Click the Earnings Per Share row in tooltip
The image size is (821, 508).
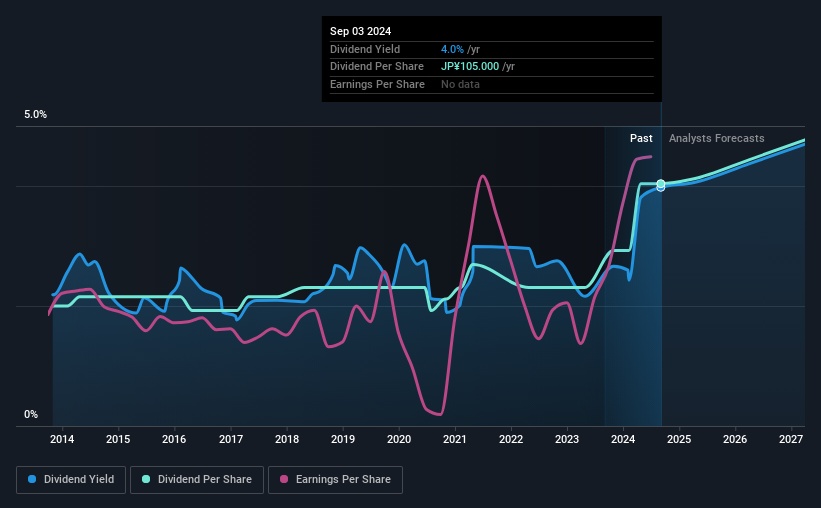492,84
